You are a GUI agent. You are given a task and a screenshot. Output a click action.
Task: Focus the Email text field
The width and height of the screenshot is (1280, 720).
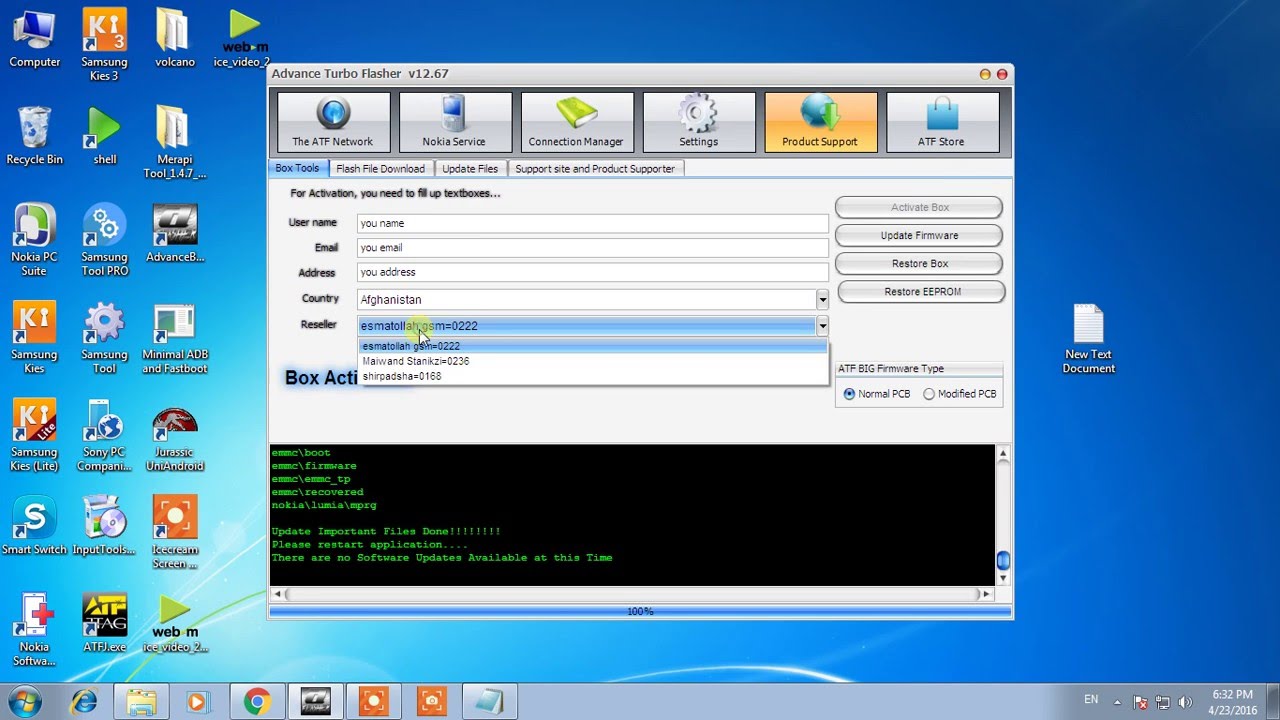[x=592, y=247]
